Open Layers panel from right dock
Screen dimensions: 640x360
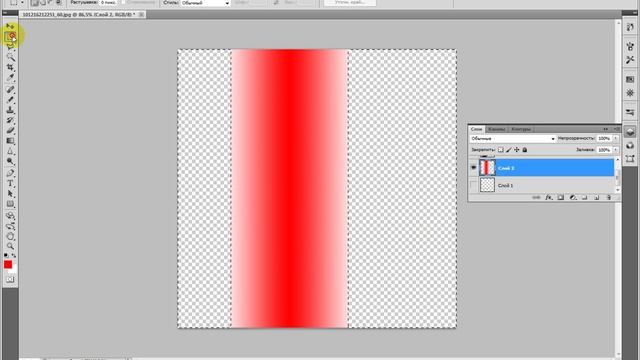click(x=630, y=132)
